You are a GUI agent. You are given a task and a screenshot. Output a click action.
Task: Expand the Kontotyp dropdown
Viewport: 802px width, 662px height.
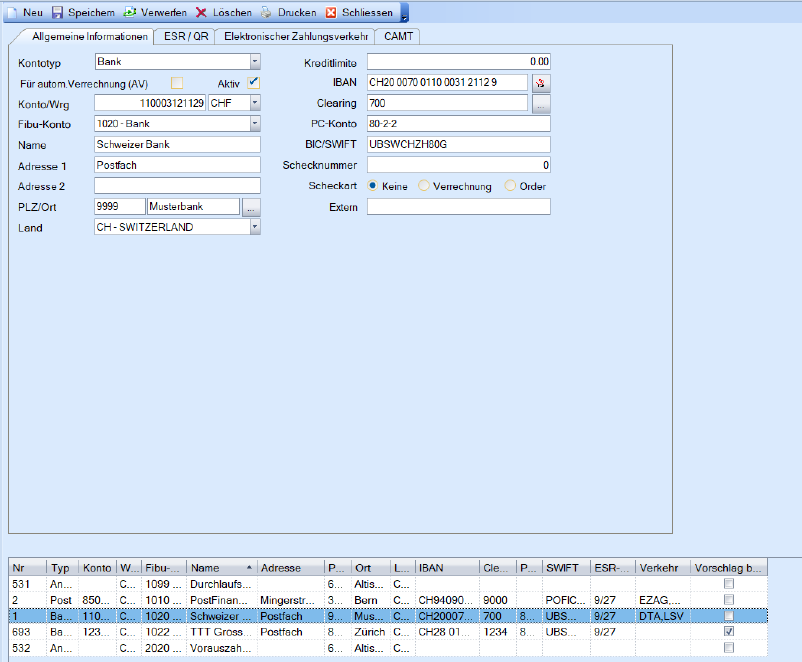[255, 62]
